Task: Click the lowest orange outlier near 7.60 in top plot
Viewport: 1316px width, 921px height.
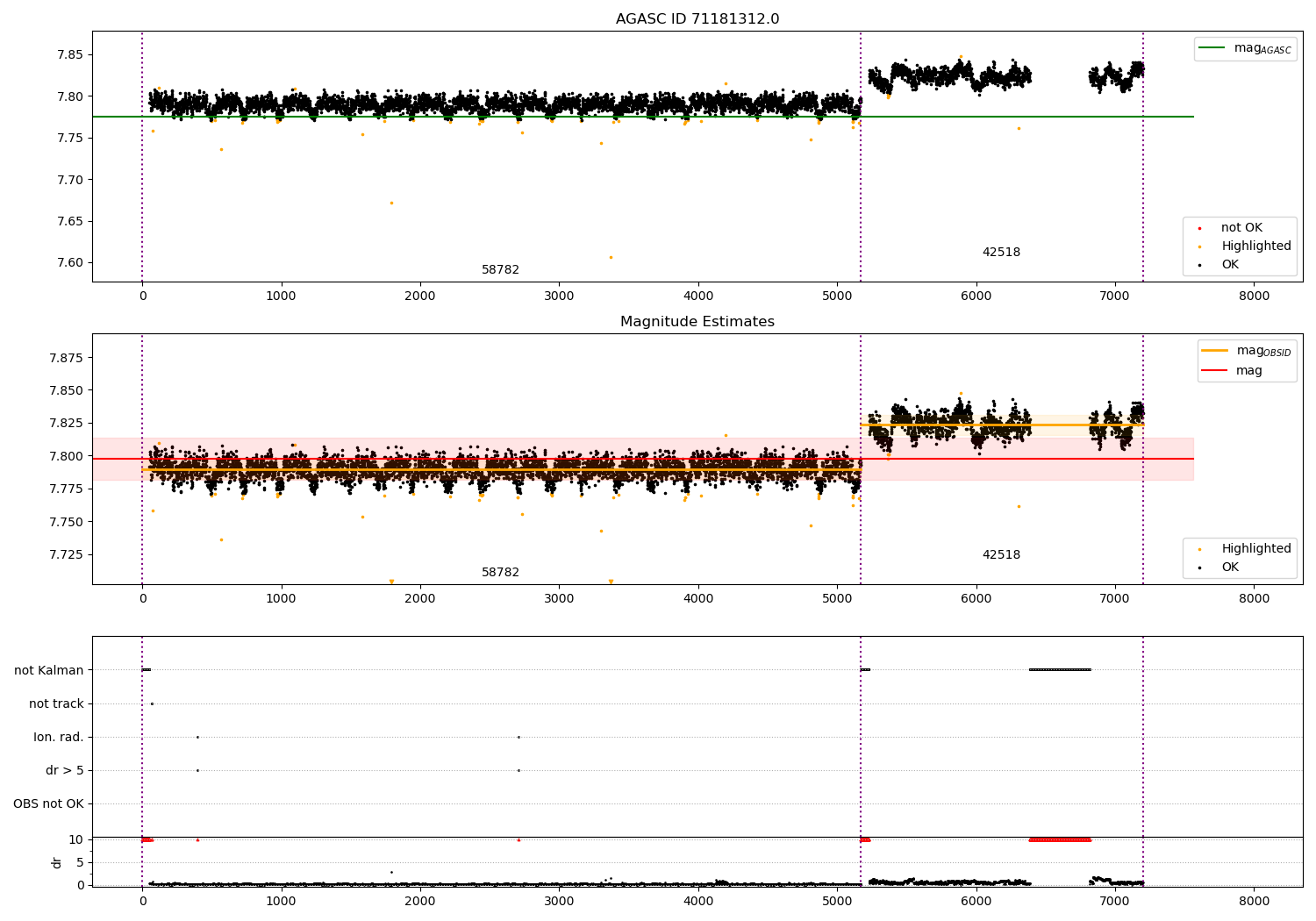Action: coord(611,257)
